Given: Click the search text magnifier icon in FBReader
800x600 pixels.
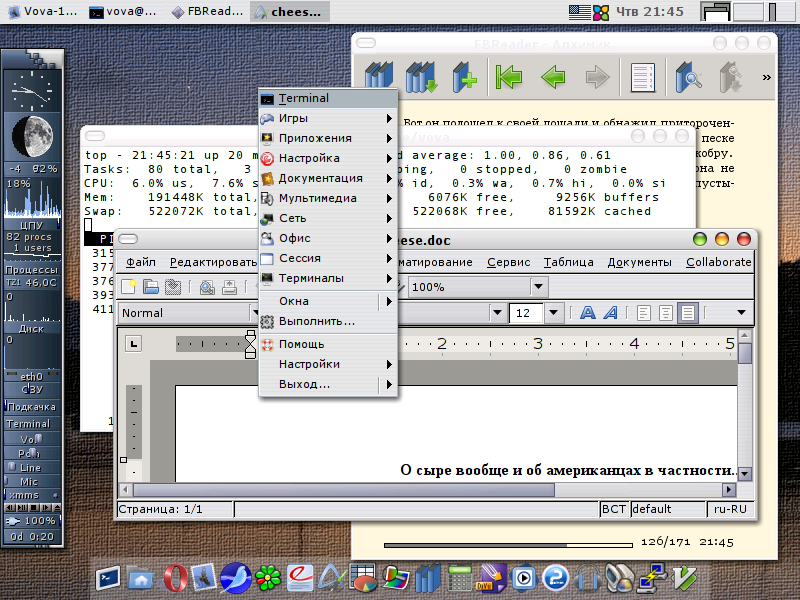Looking at the screenshot, I should tap(689, 77).
